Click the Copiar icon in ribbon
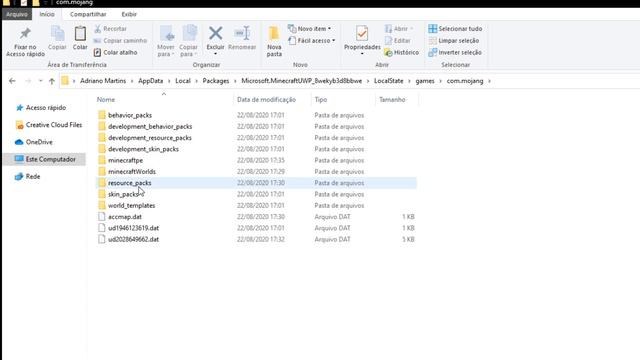The width and height of the screenshot is (640, 360). tap(57, 33)
